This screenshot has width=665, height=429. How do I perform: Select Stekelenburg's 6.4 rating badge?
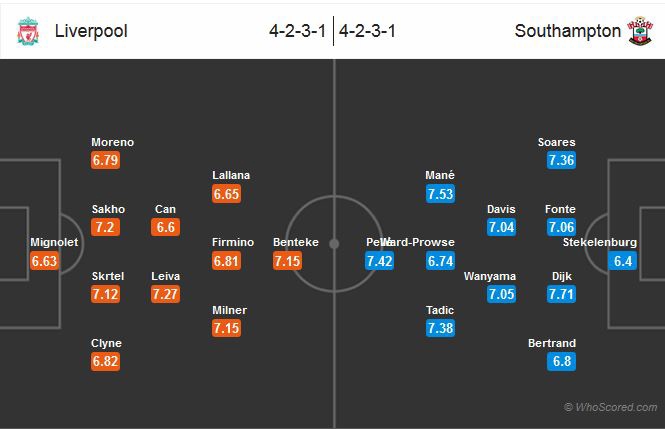[x=622, y=261]
